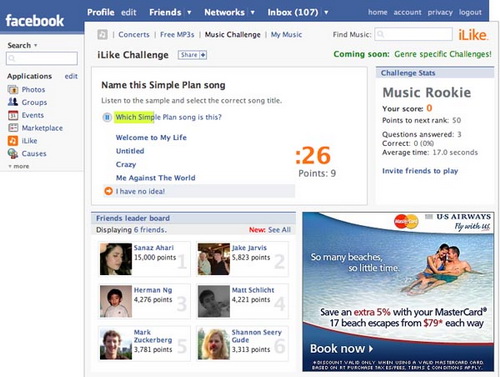This screenshot has height=377, width=500.
Task: Pause the song sample playback
Action: coord(107,117)
